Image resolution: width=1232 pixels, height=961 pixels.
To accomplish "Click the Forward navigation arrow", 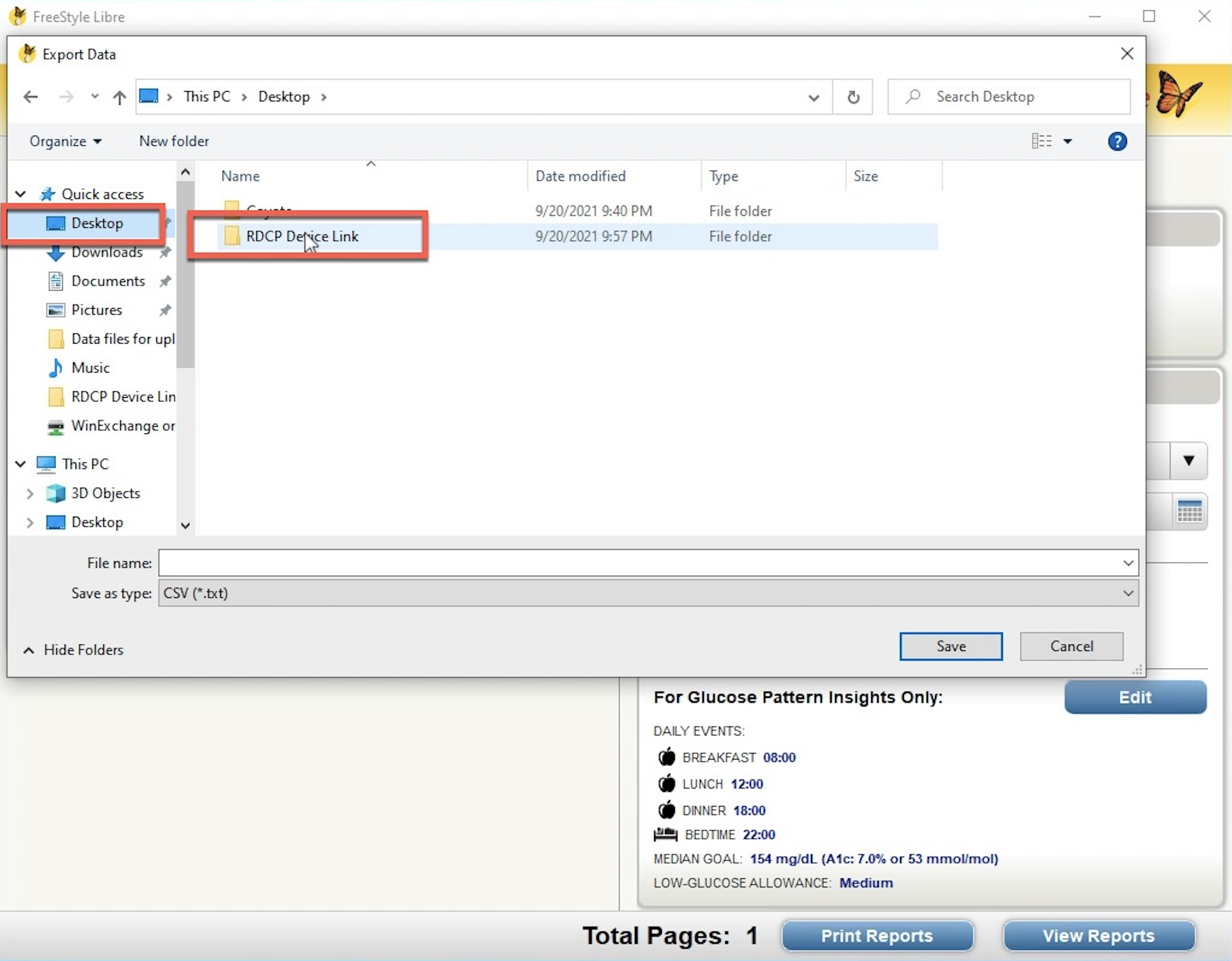I will 66,97.
